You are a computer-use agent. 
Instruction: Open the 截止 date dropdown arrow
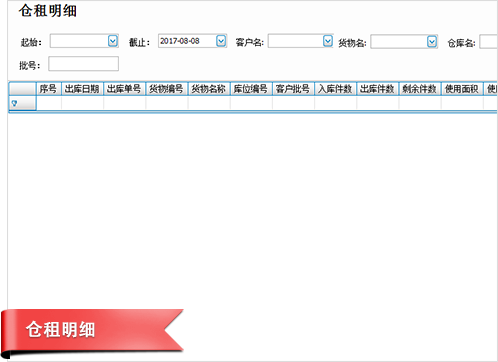coord(221,41)
